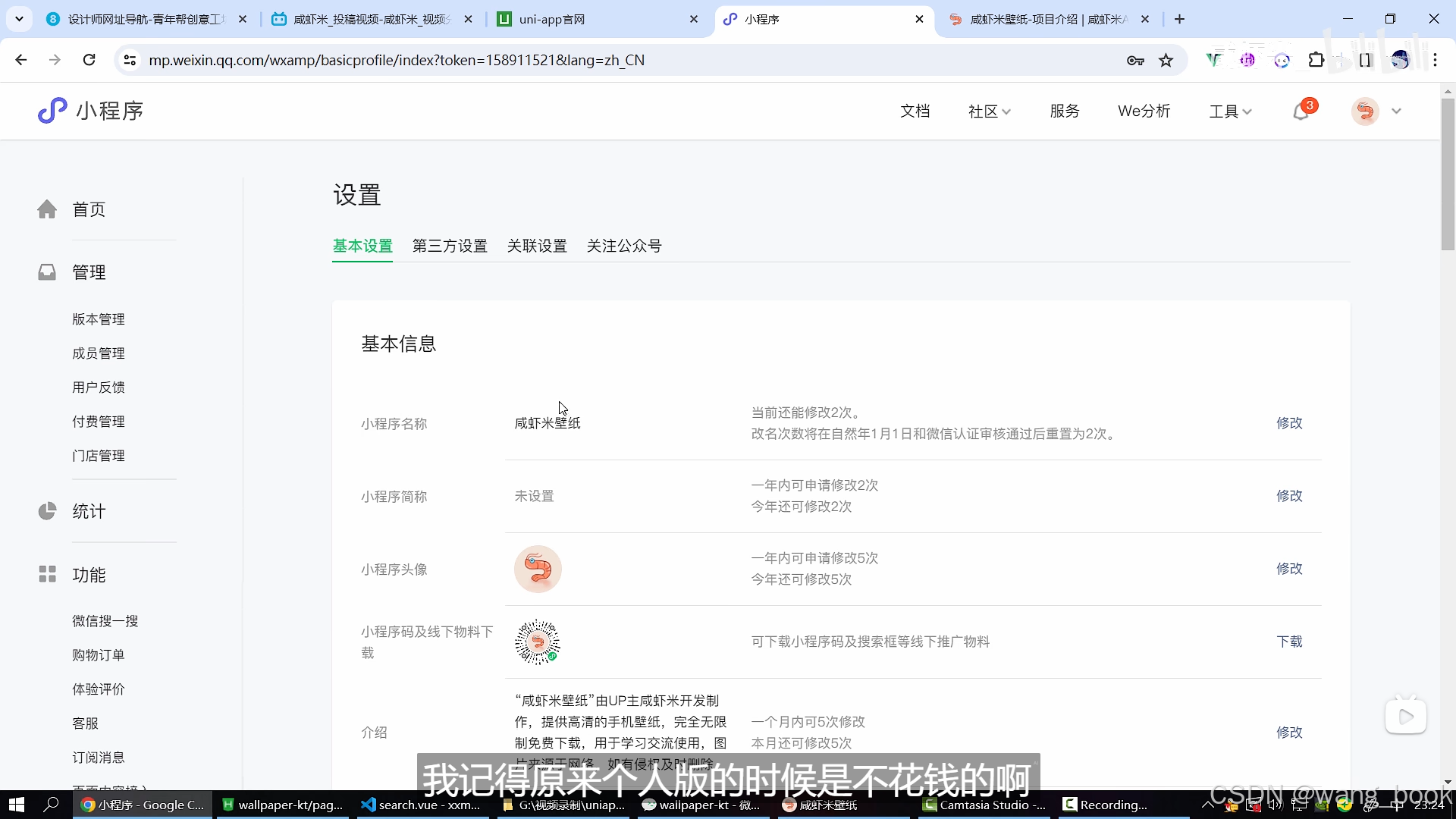Viewport: 1456px width, 819px height.
Task: Open 成员管理 in sidebar
Action: tap(99, 353)
